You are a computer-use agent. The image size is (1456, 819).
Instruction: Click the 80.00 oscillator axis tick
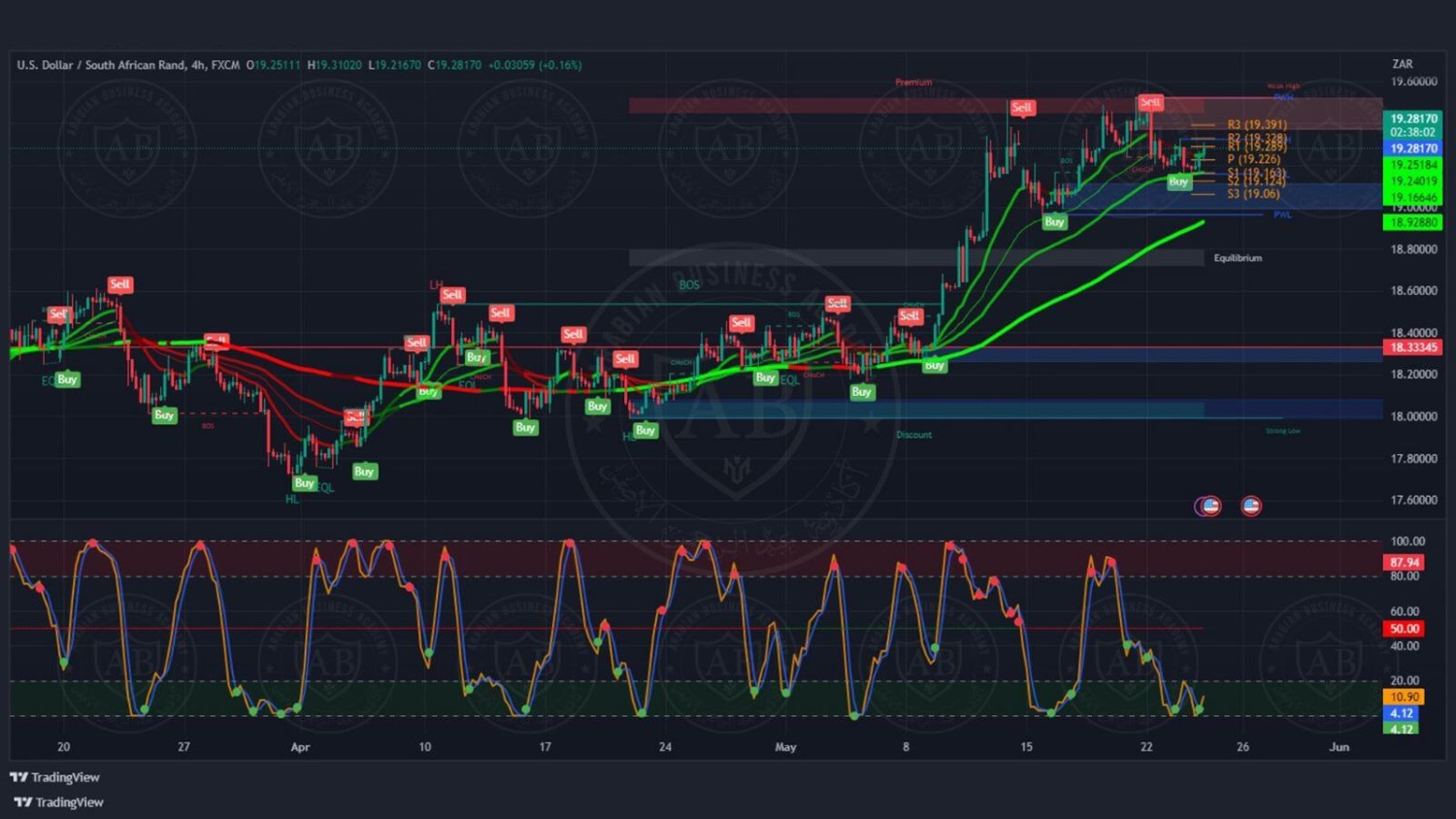click(x=1406, y=576)
